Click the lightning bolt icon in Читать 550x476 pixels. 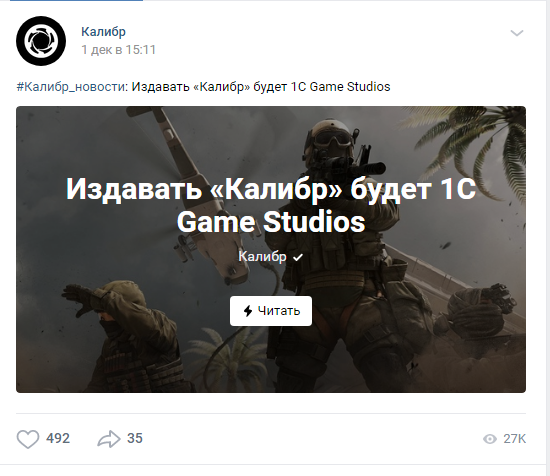[248, 311]
